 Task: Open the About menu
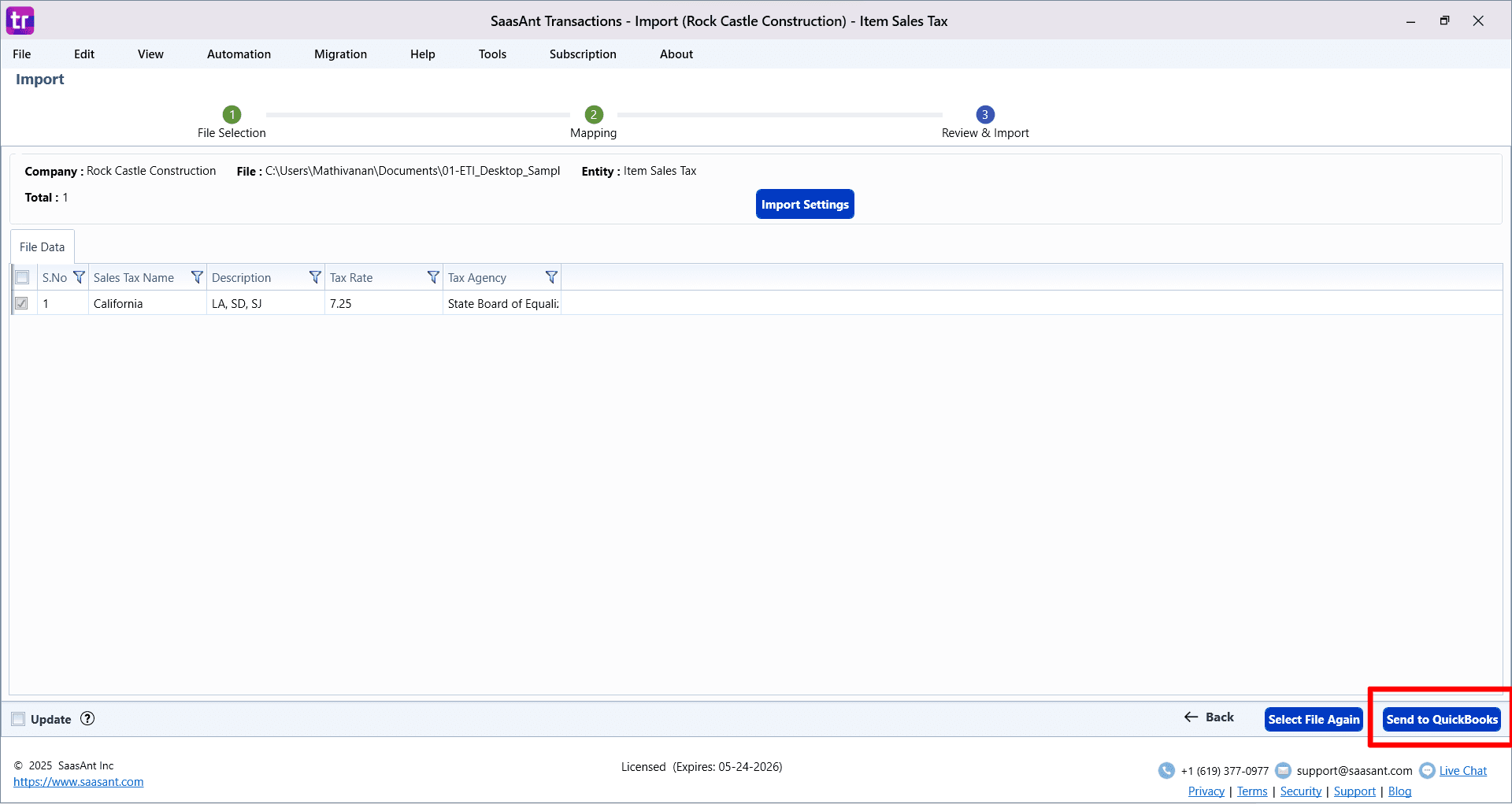point(676,54)
